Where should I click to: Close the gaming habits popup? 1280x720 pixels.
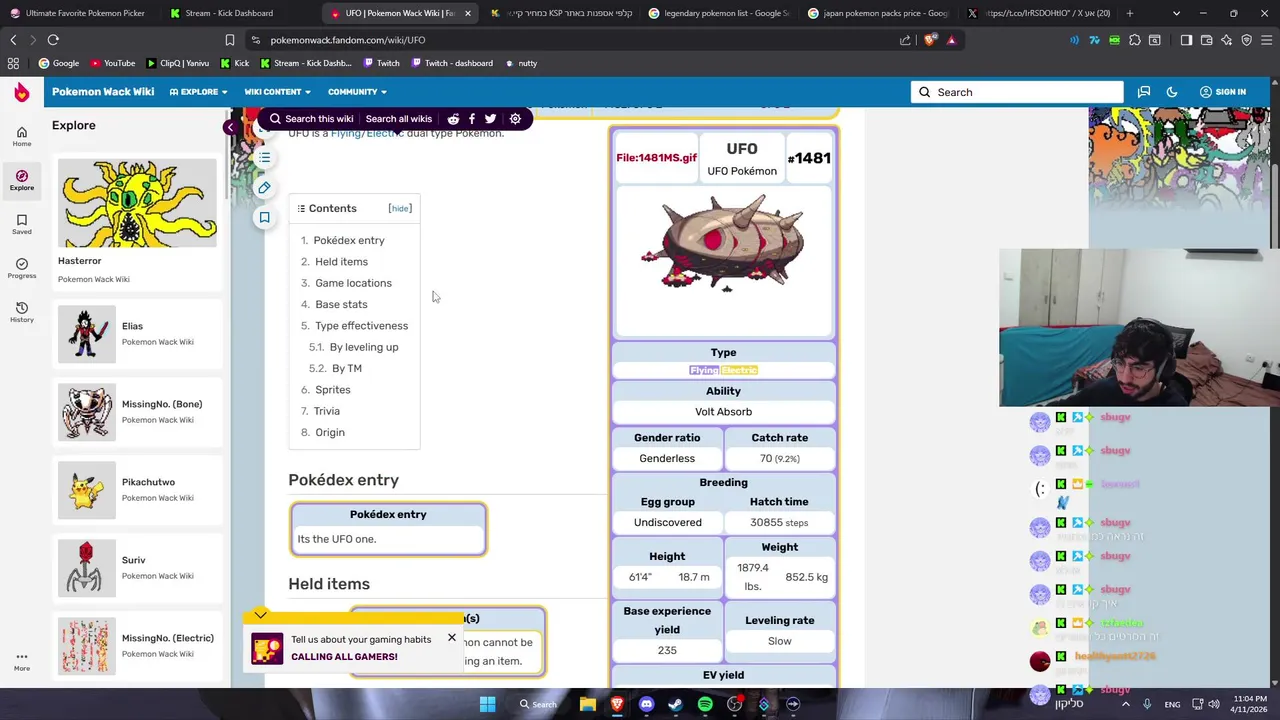tap(452, 637)
